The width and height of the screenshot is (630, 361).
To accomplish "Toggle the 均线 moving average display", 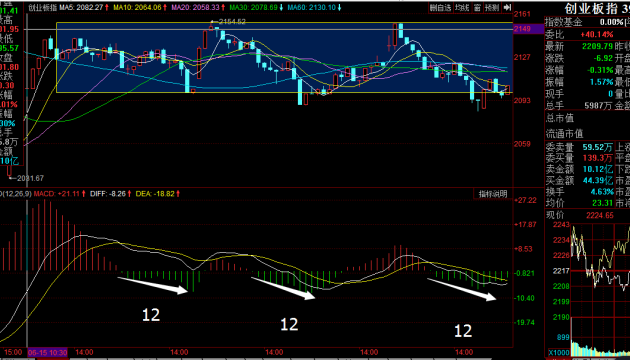I will click(462, 8).
